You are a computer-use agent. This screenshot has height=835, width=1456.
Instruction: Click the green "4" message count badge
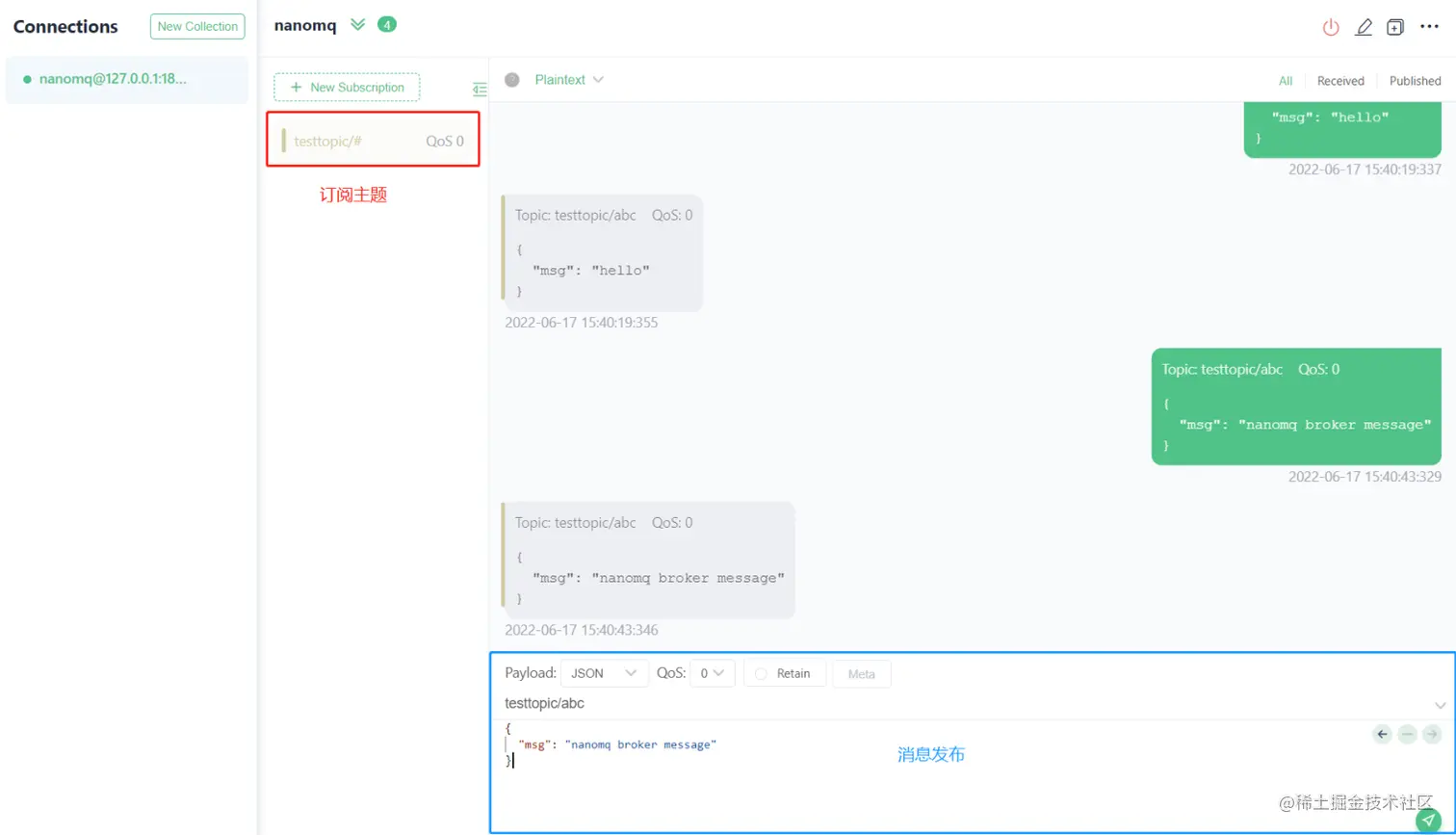tap(387, 25)
